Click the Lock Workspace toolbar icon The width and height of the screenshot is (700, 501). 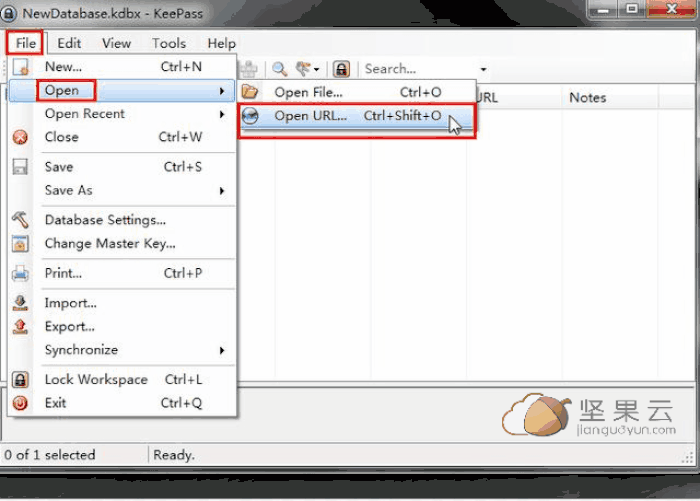(342, 69)
